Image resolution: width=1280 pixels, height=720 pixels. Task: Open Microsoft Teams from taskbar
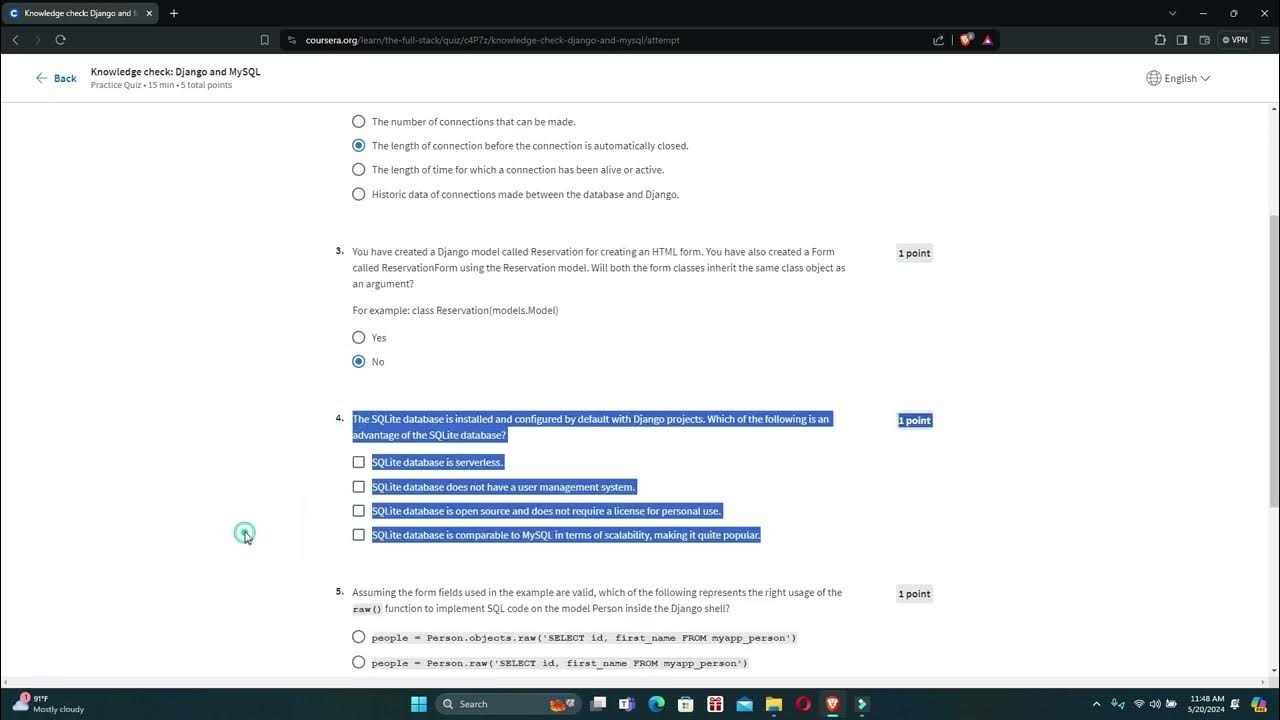coord(627,704)
